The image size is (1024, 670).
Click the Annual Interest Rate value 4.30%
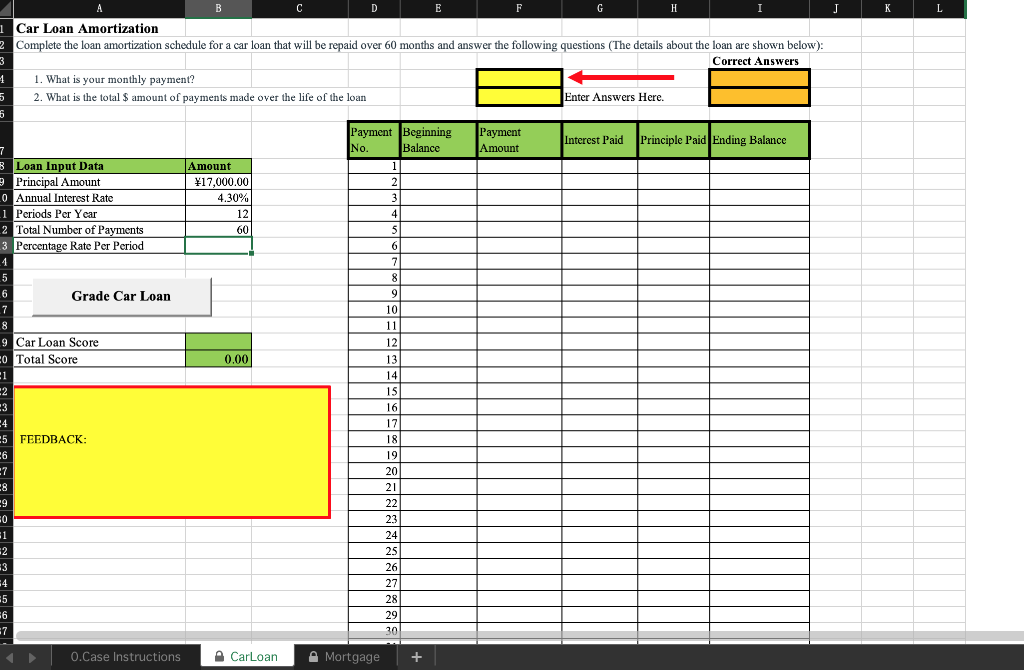pyautogui.click(x=218, y=198)
